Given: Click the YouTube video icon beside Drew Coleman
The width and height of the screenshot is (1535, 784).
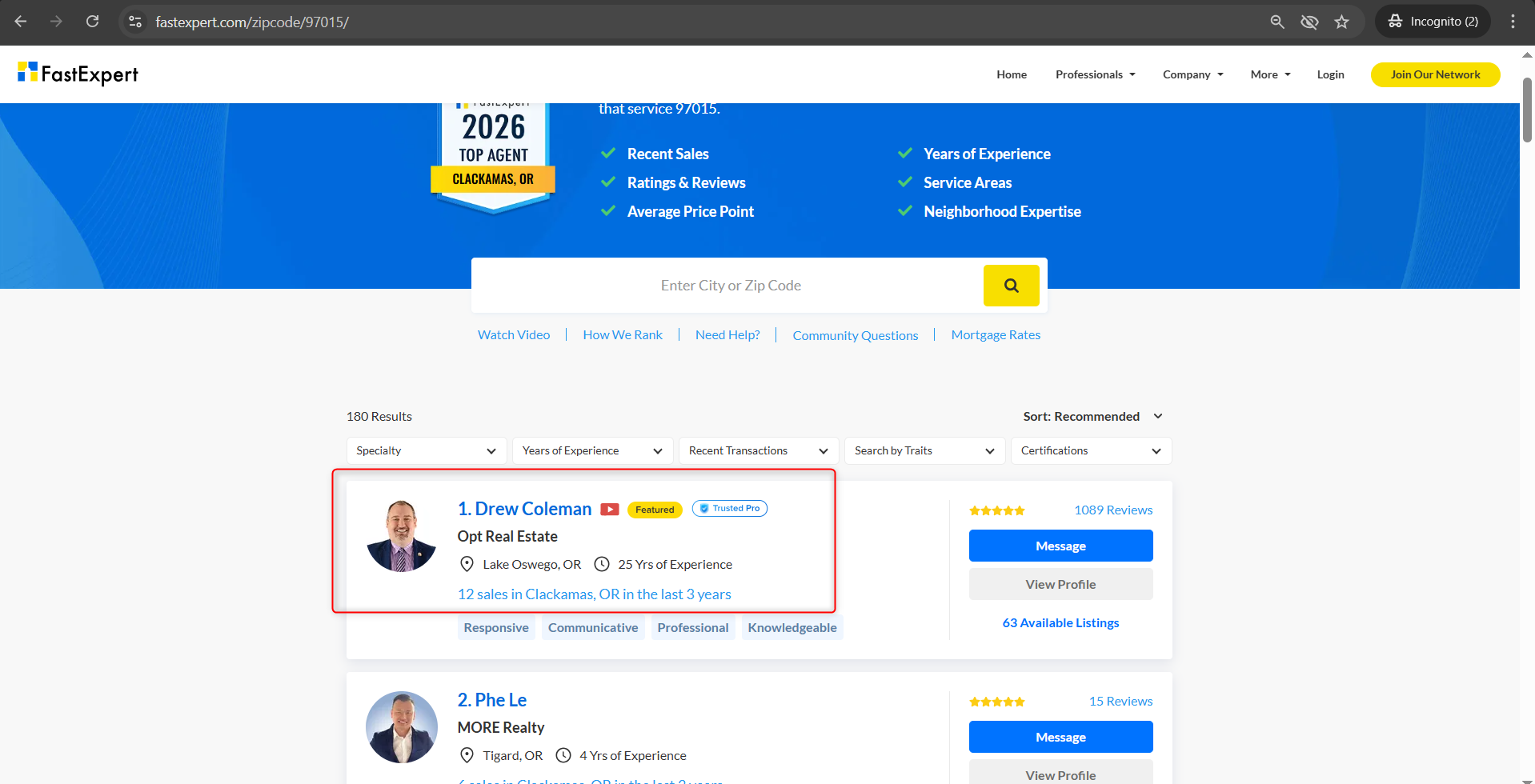Looking at the screenshot, I should (x=610, y=510).
